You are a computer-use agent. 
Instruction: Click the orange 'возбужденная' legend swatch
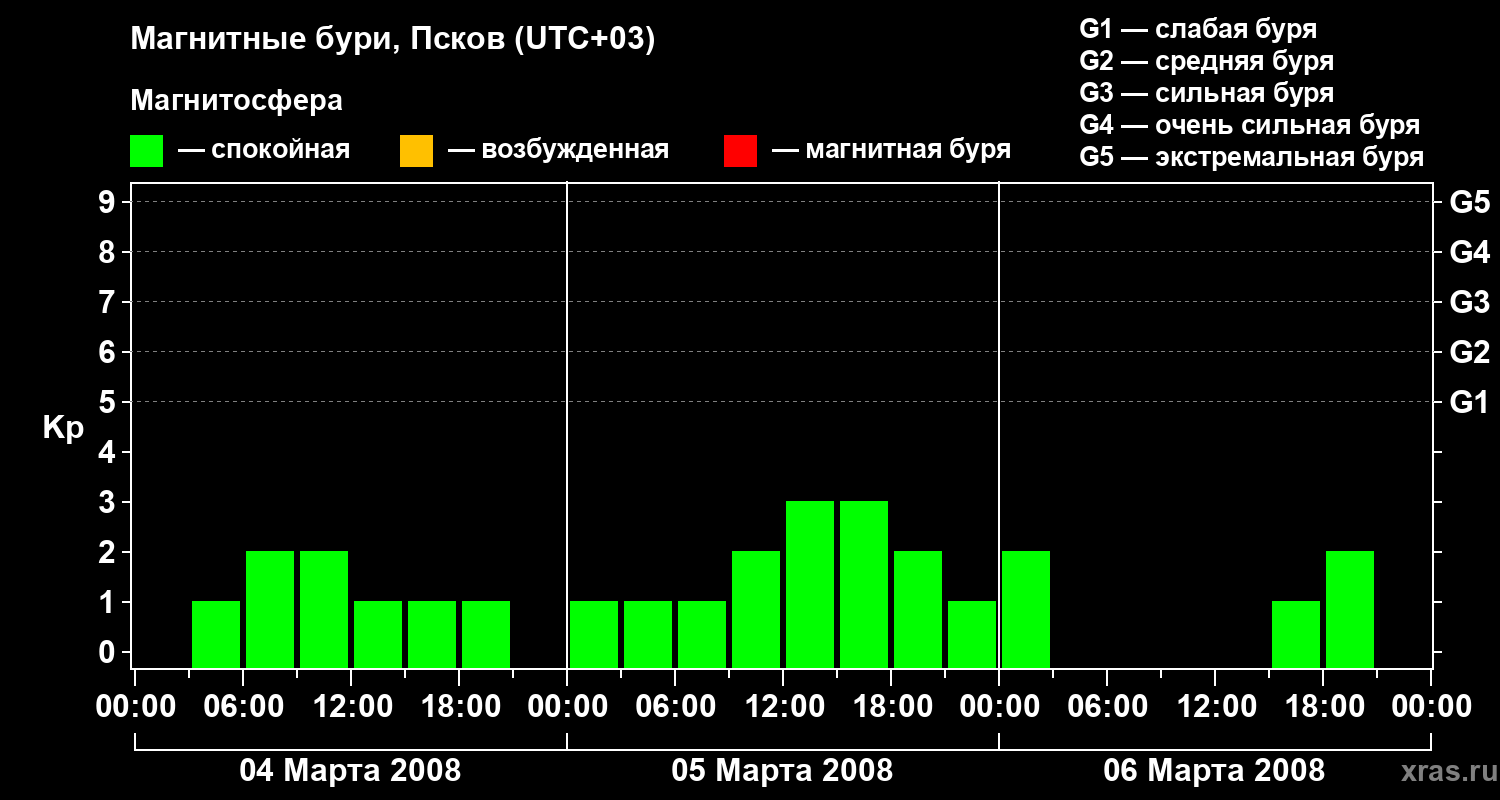point(416,151)
